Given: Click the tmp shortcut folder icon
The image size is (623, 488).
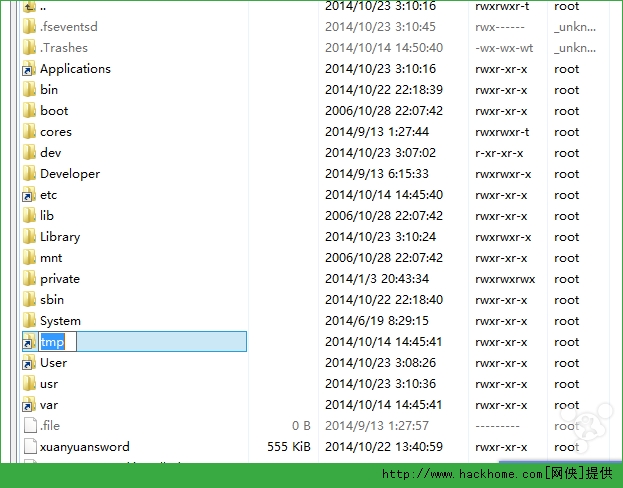Looking at the screenshot, I should point(29,342).
